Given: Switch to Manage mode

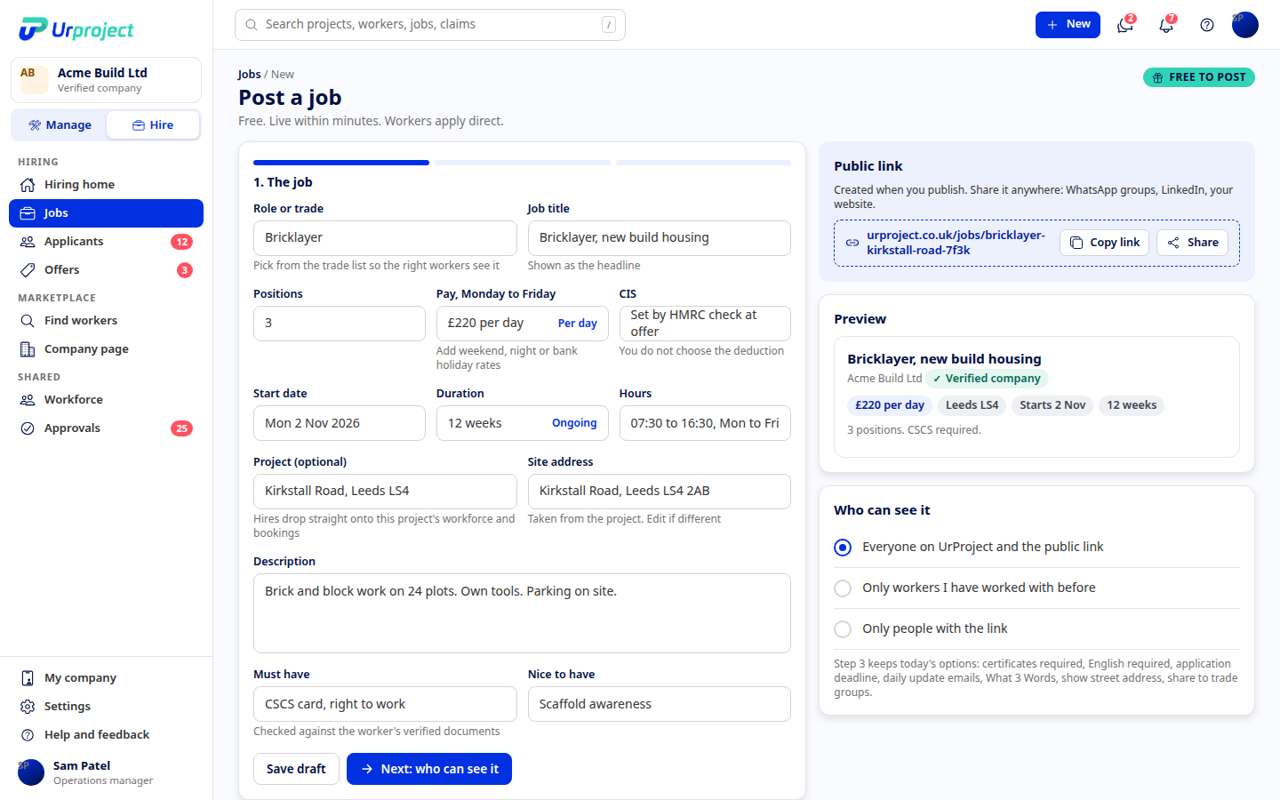Looking at the screenshot, I should pyautogui.click(x=60, y=125).
